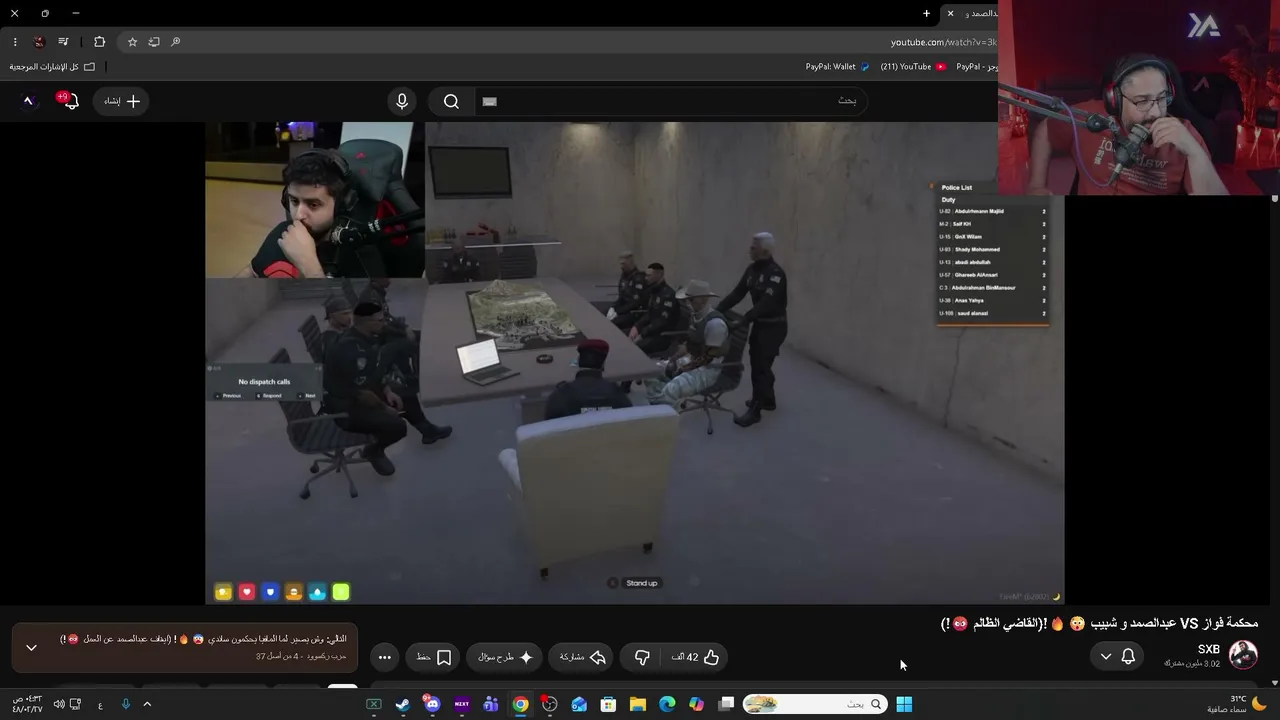Open the subscription notification bell dropdown
Viewport: 1280px width, 720px height.
click(1117, 656)
